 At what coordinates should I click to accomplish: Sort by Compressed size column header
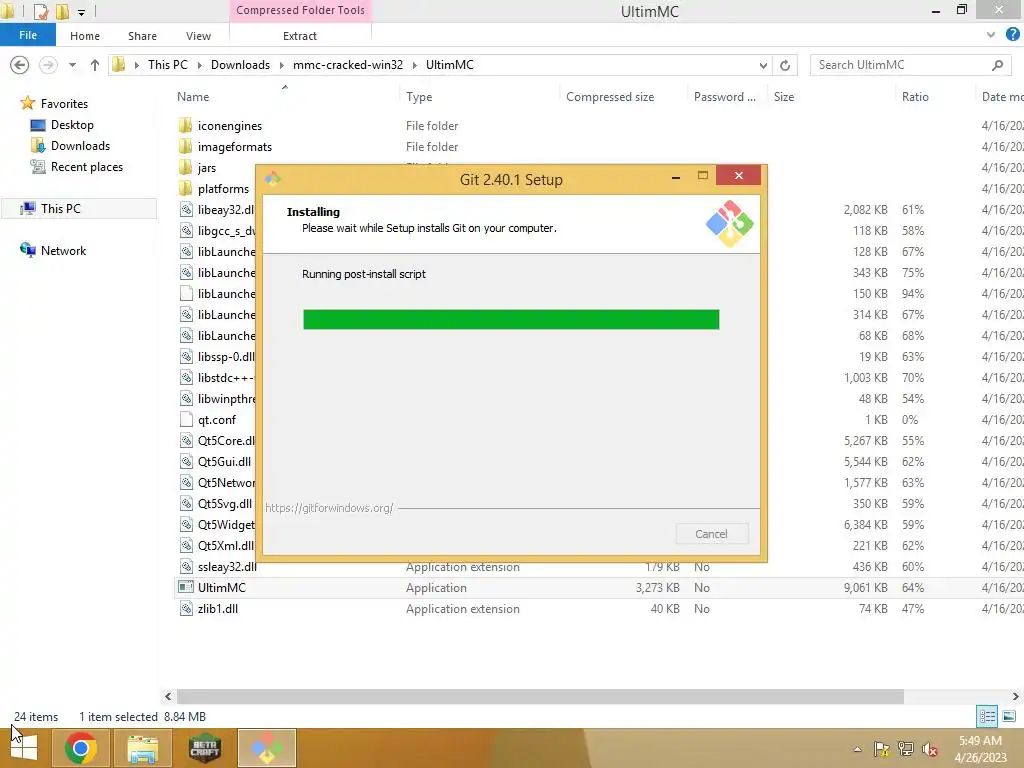click(609, 97)
